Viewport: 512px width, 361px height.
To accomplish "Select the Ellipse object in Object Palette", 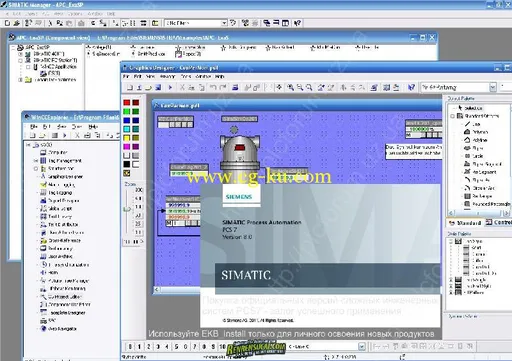I will [473, 148].
